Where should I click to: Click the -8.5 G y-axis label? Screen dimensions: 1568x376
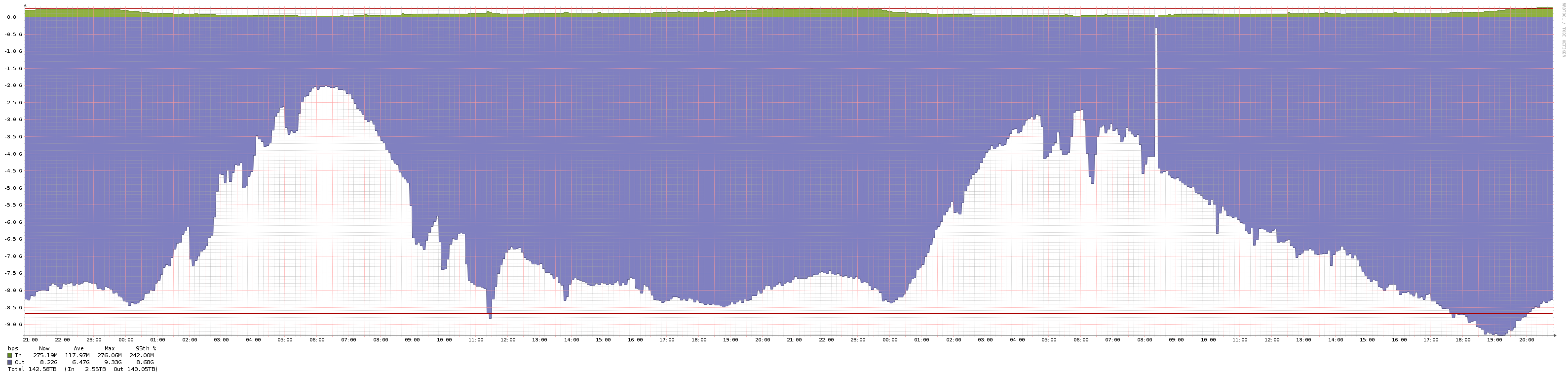(13, 307)
